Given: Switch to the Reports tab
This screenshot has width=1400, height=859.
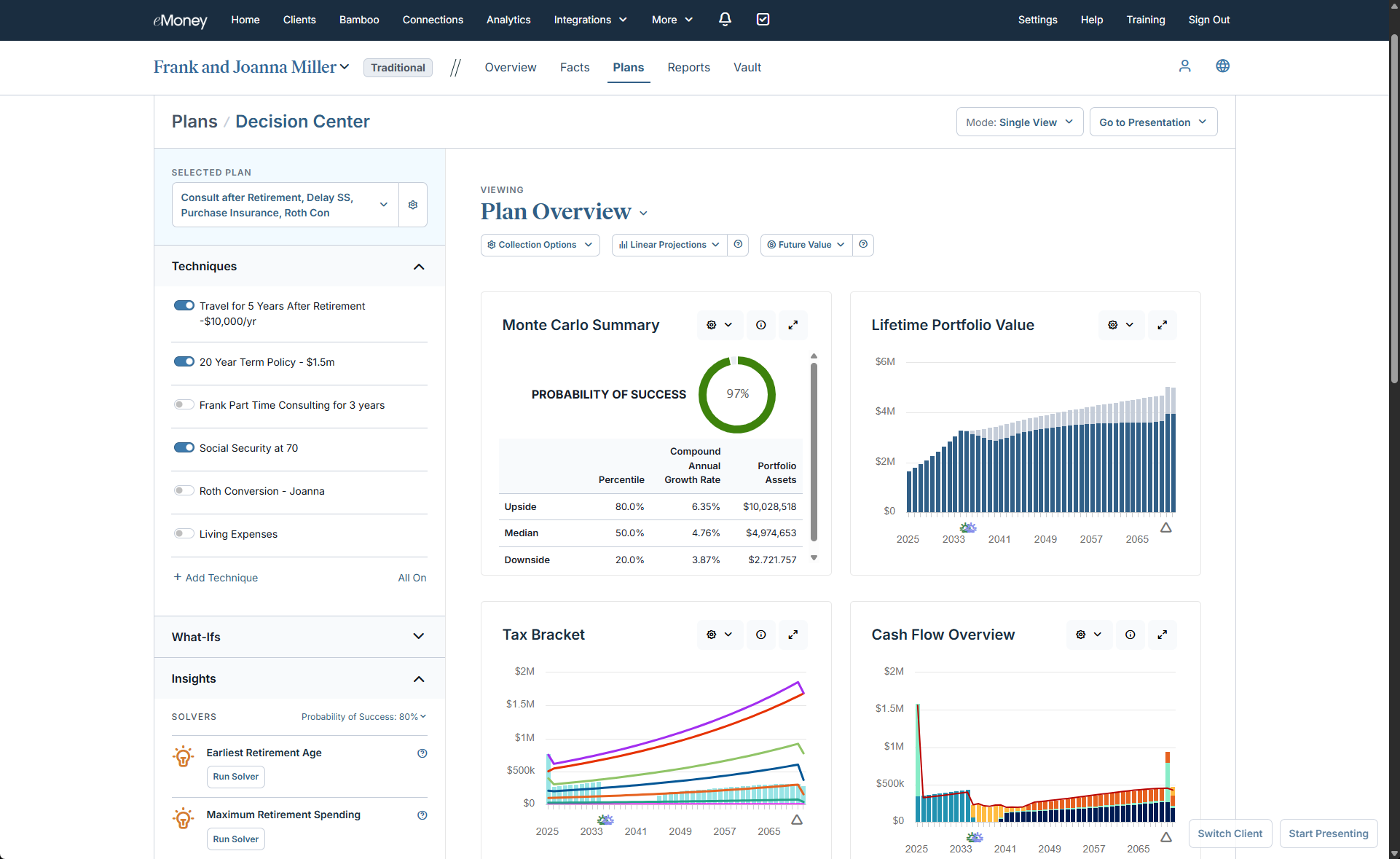Looking at the screenshot, I should [x=688, y=67].
